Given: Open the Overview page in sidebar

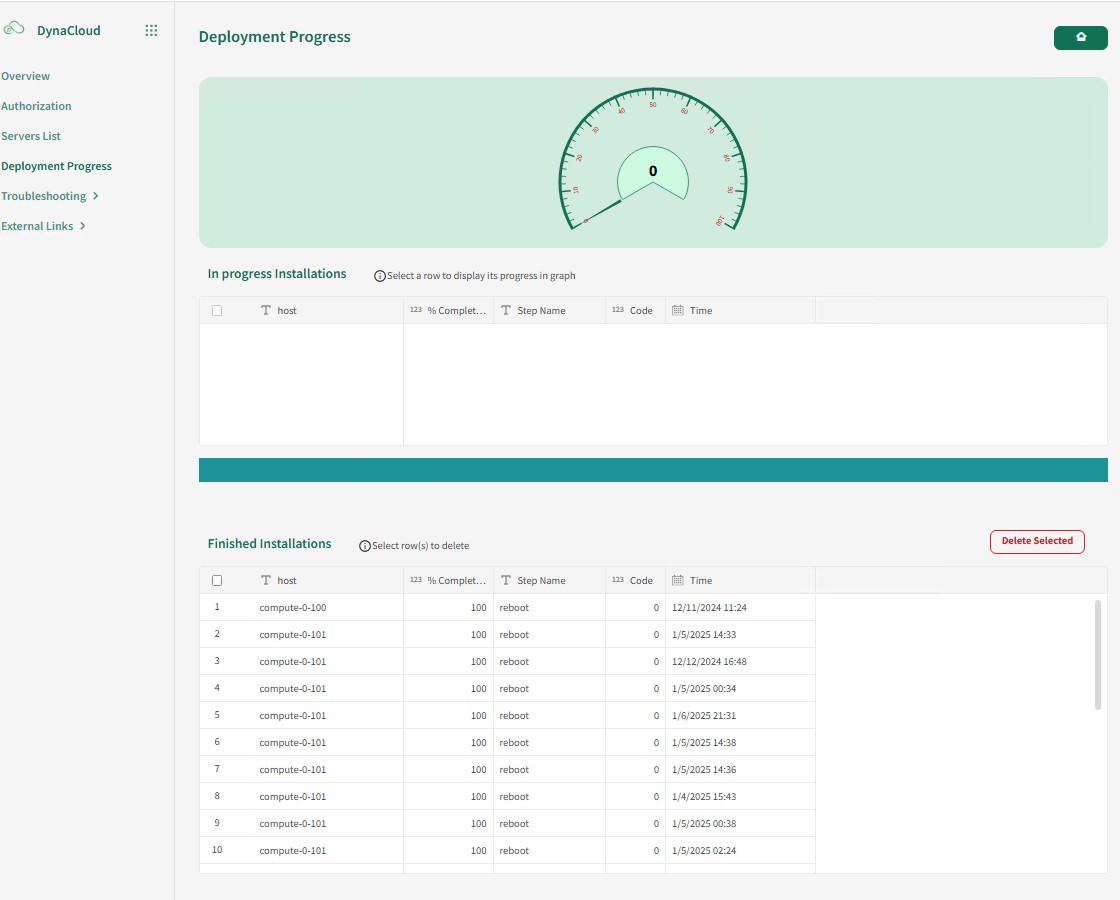Looking at the screenshot, I should tap(26, 76).
